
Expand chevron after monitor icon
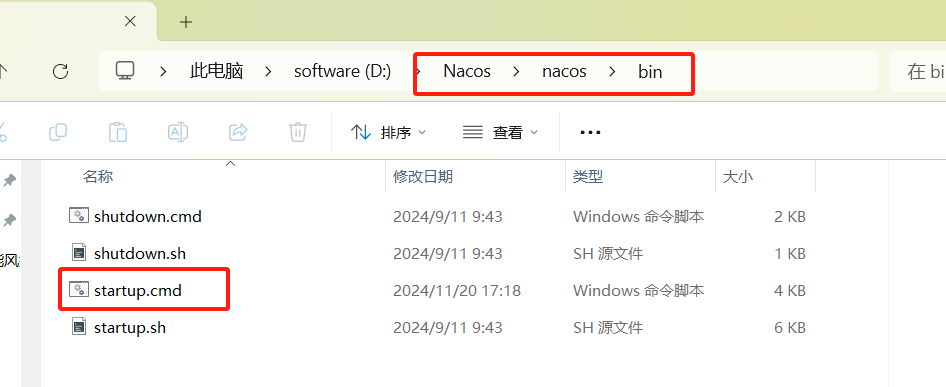pos(163,71)
